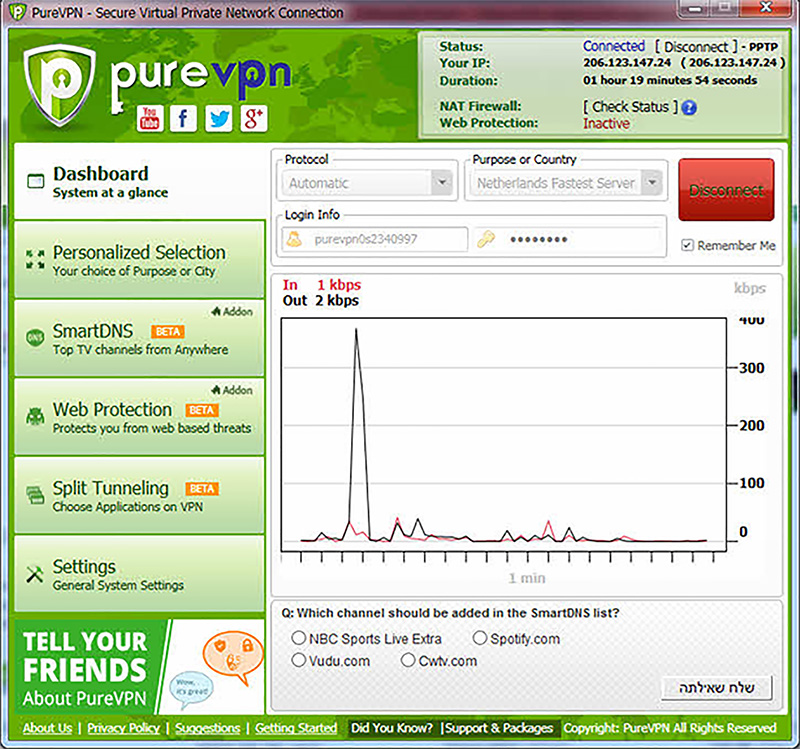
Task: Select the Cwtv.com radio option
Action: coord(408,660)
